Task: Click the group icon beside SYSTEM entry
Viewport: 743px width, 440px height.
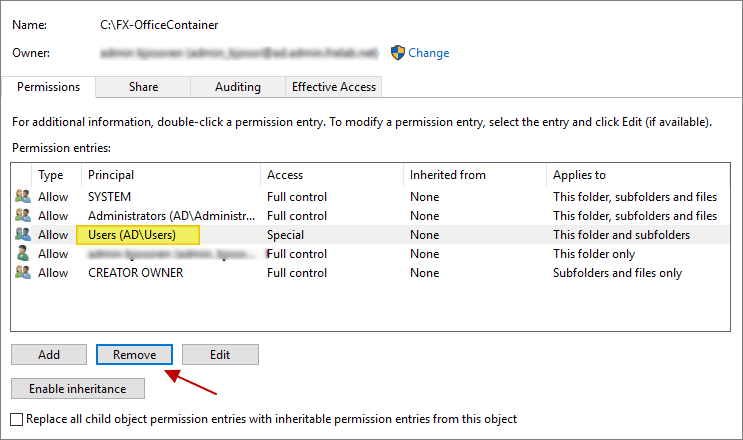Action: [x=23, y=197]
